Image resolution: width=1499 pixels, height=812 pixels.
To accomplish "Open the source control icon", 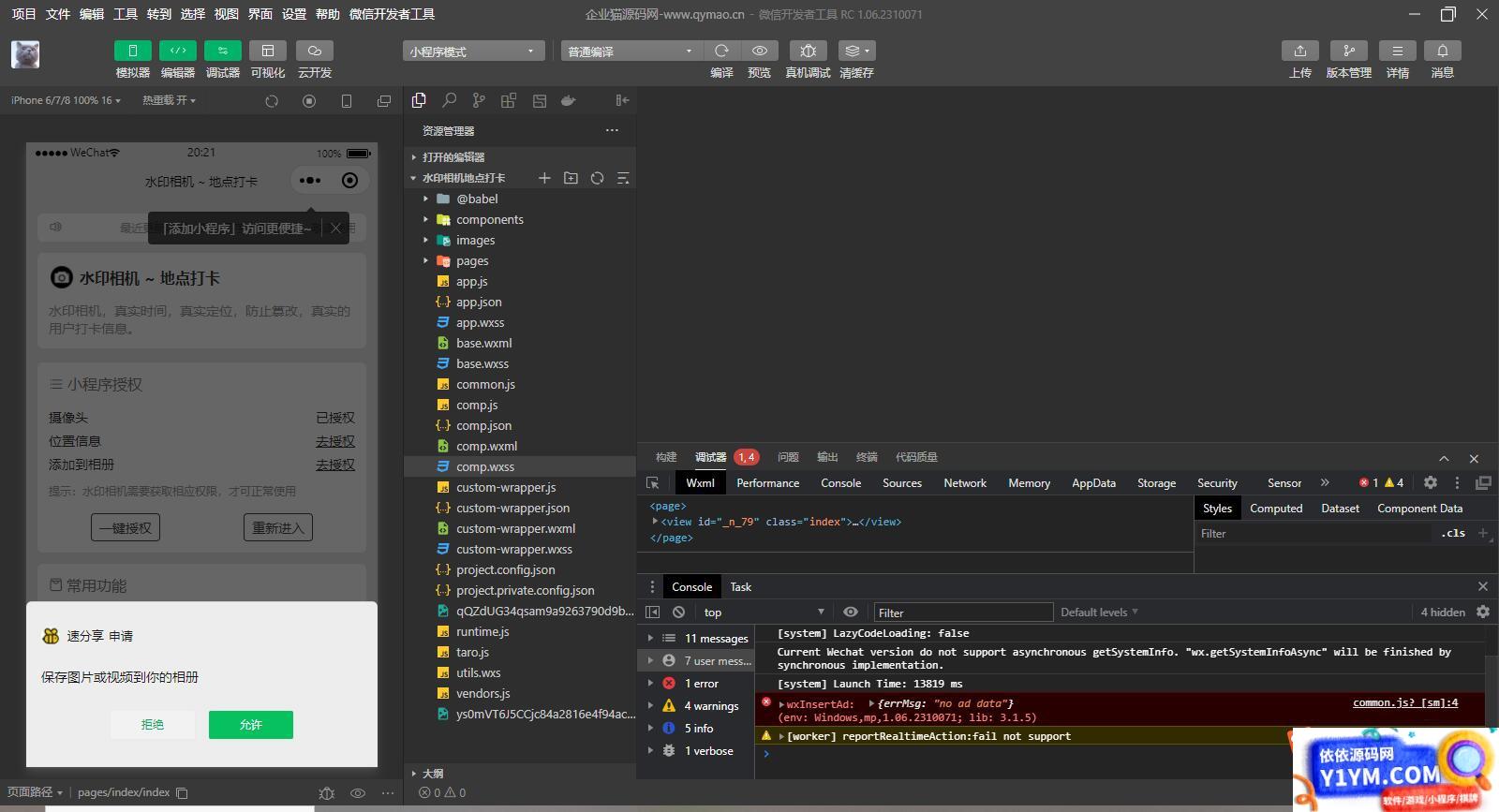I will click(x=479, y=100).
